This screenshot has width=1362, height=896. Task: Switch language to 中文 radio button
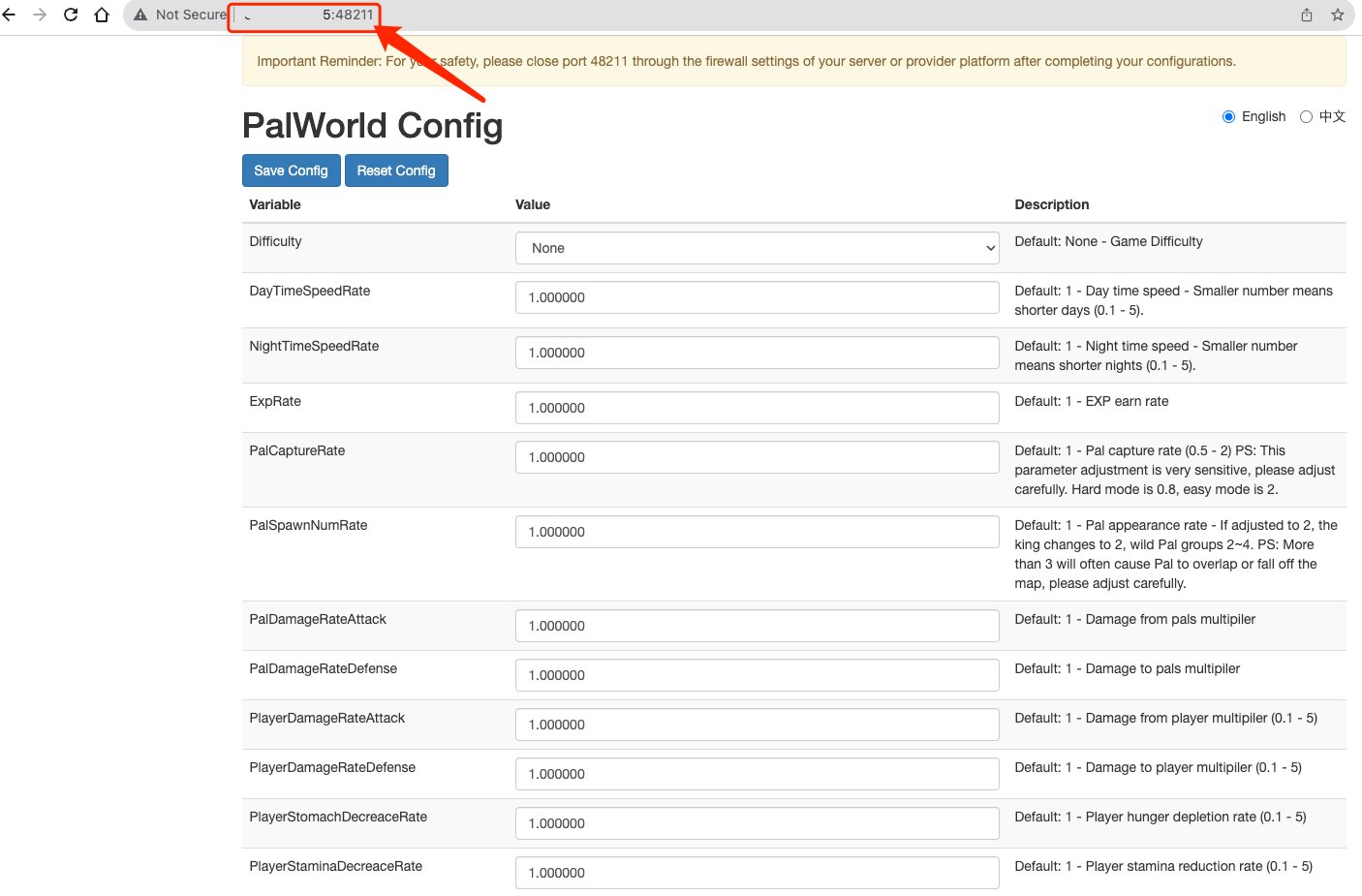(x=1306, y=116)
